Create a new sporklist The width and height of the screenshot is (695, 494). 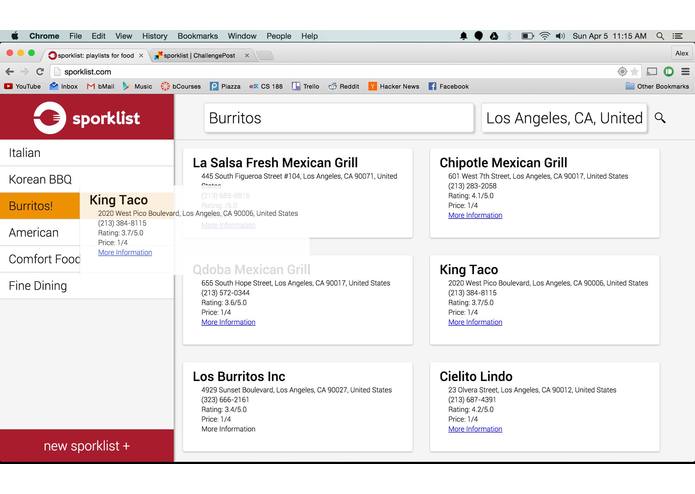point(87,446)
